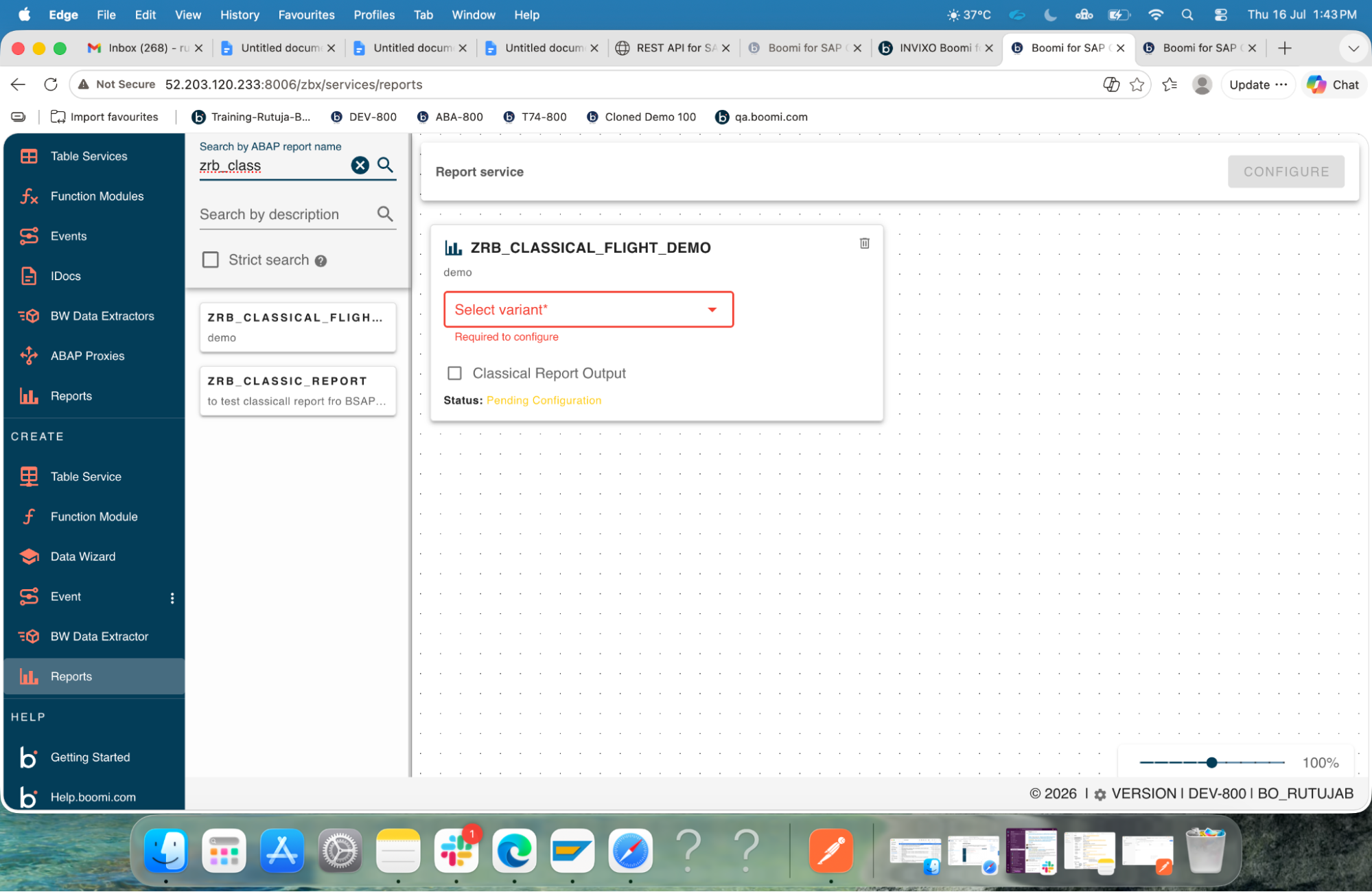Adjust the canvas zoom slider
Viewport: 1372px width, 892px height.
pos(1212,763)
